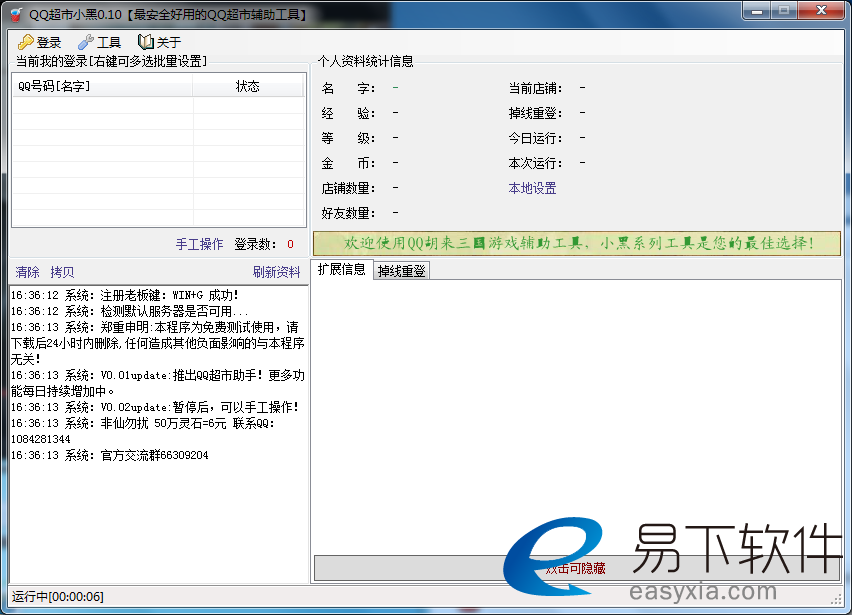Minimize the QQ超市小黑 window
Viewport: 852px width, 615px height.
(757, 10)
